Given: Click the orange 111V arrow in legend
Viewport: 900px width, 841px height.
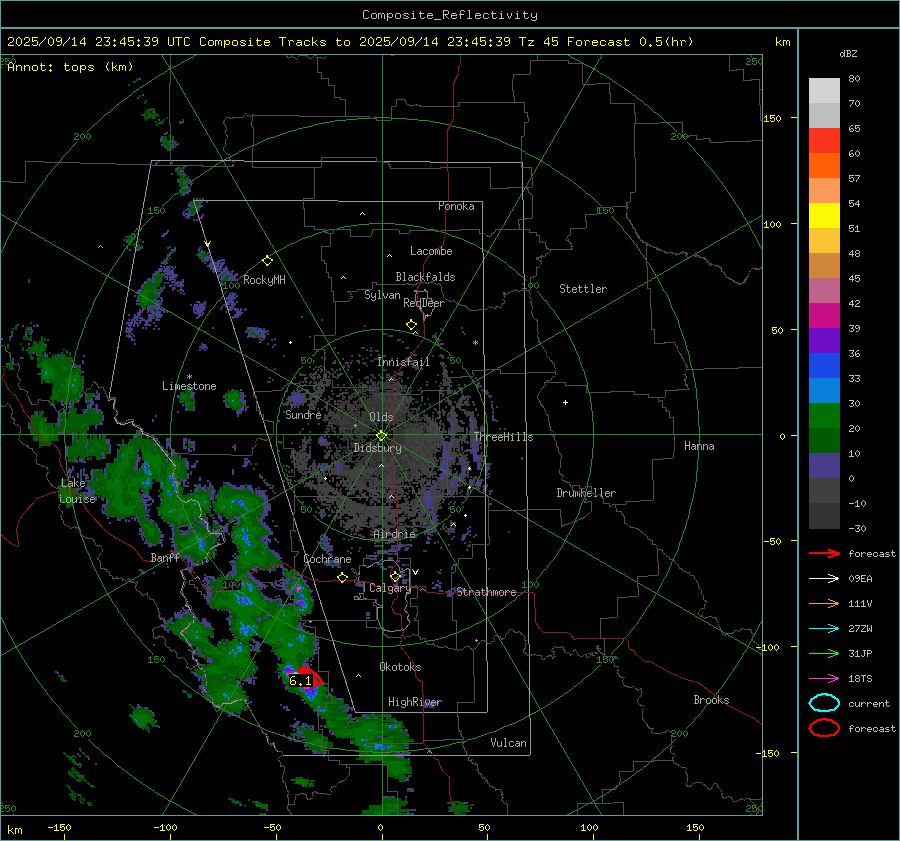Looking at the screenshot, I should (824, 603).
